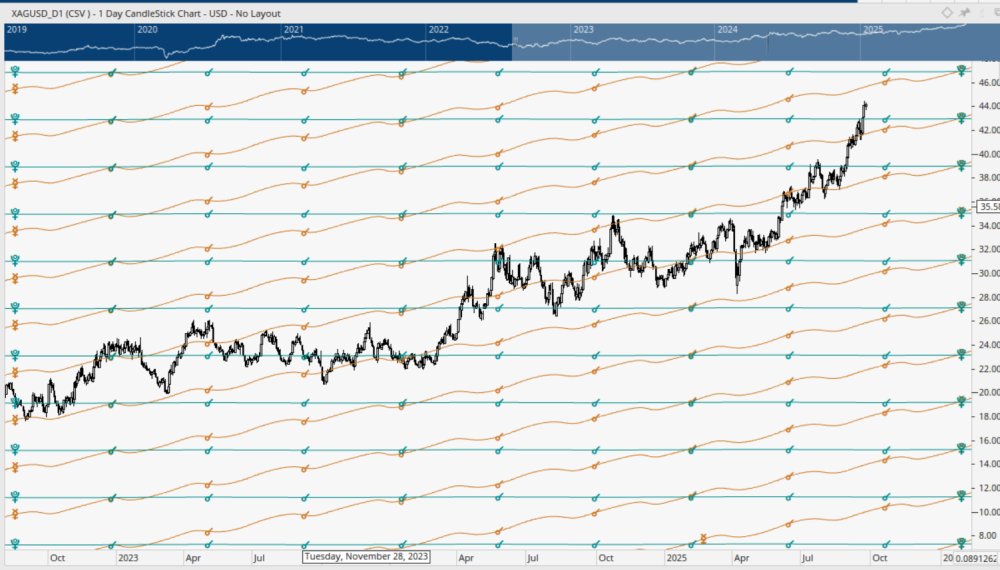Image resolution: width=1000 pixels, height=570 pixels.
Task: Click the teal planet glyph at the right end of the 31.00 line
Action: tap(961, 259)
